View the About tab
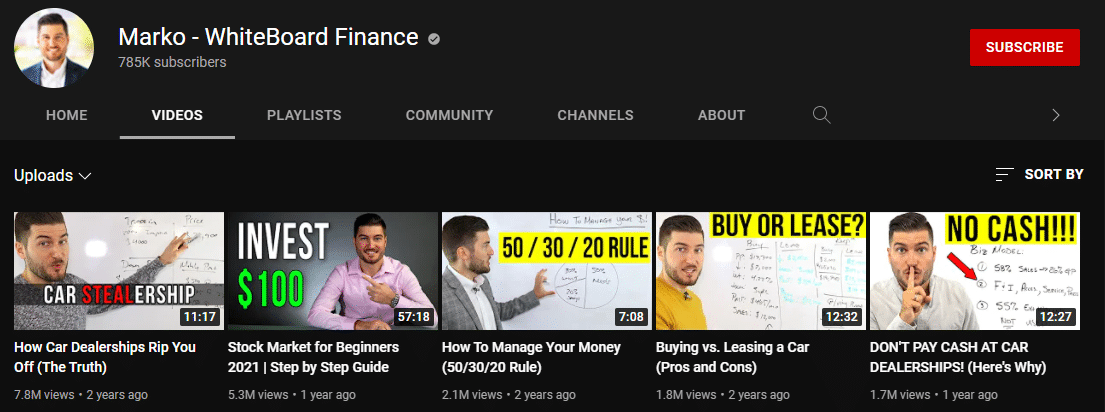 721,115
